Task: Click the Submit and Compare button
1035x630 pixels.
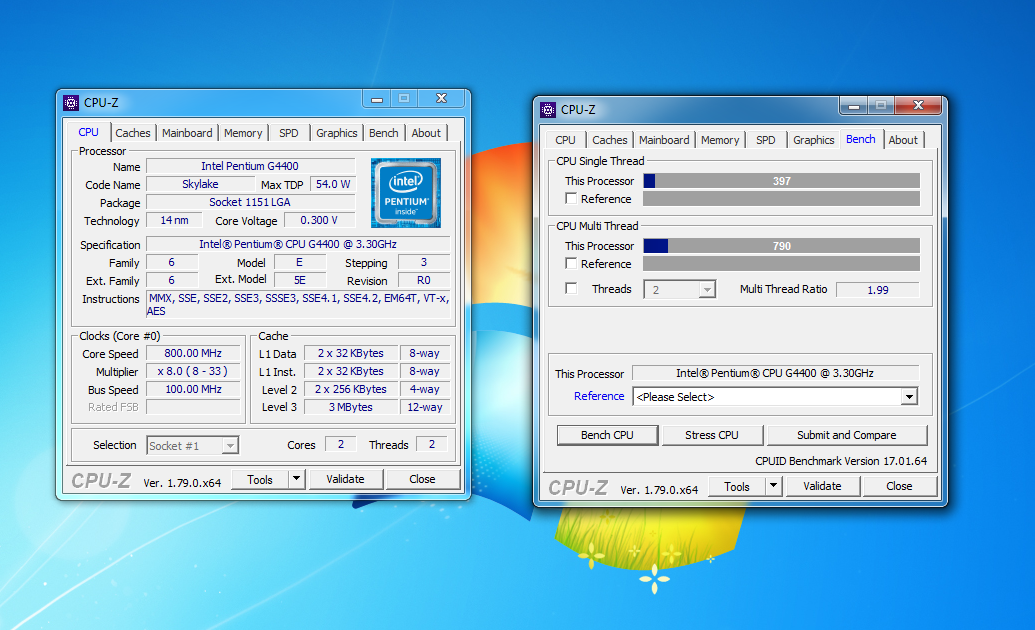Action: (847, 435)
